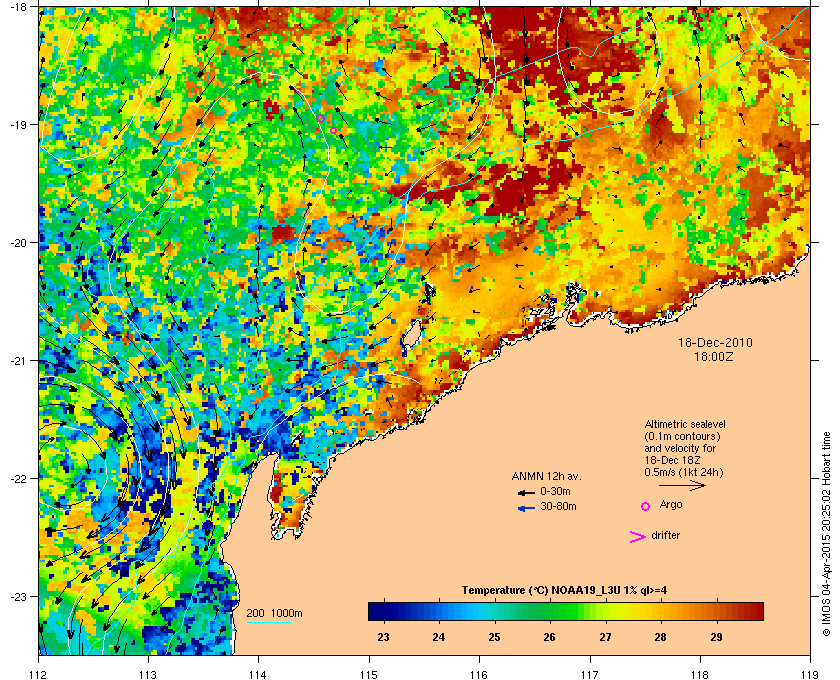Click the colorbar tick label '24'
The image size is (840, 680).
point(439,637)
